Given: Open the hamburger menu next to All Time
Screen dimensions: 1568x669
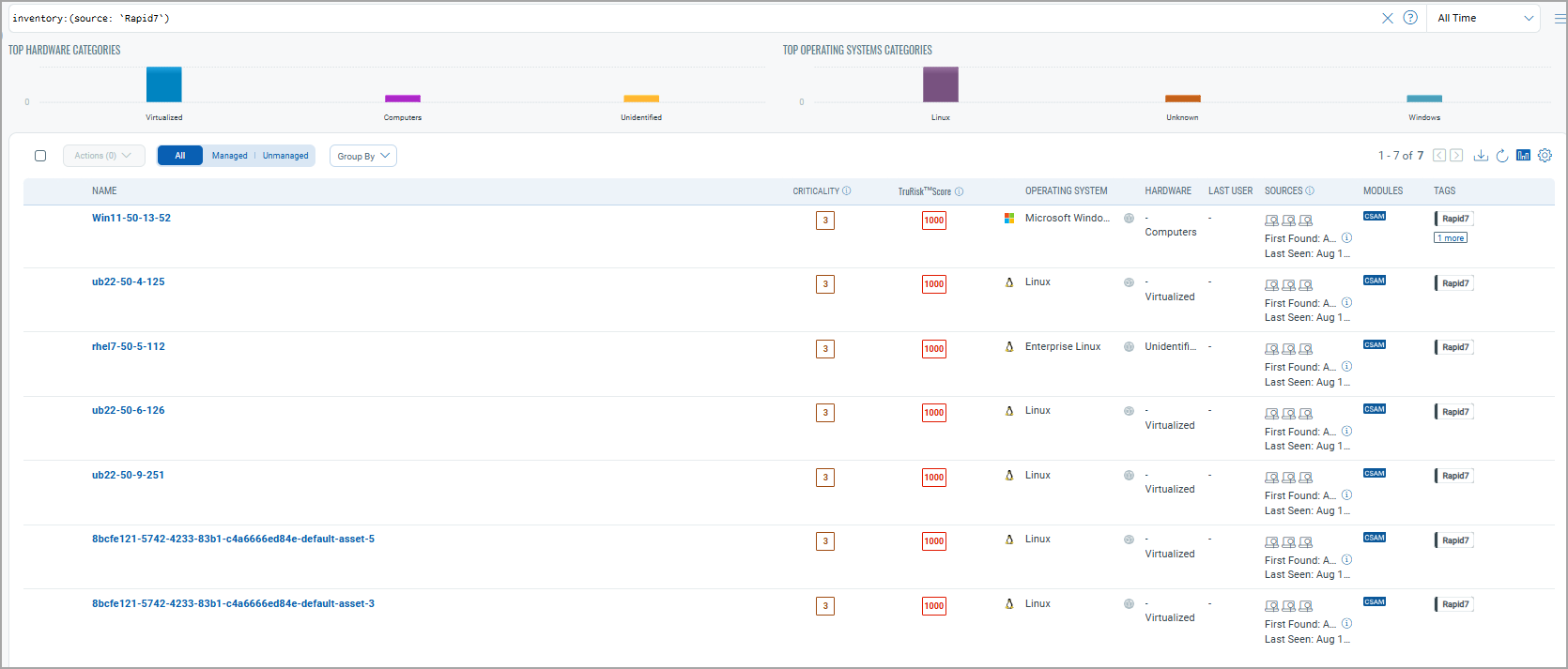Looking at the screenshot, I should click(x=1560, y=18).
